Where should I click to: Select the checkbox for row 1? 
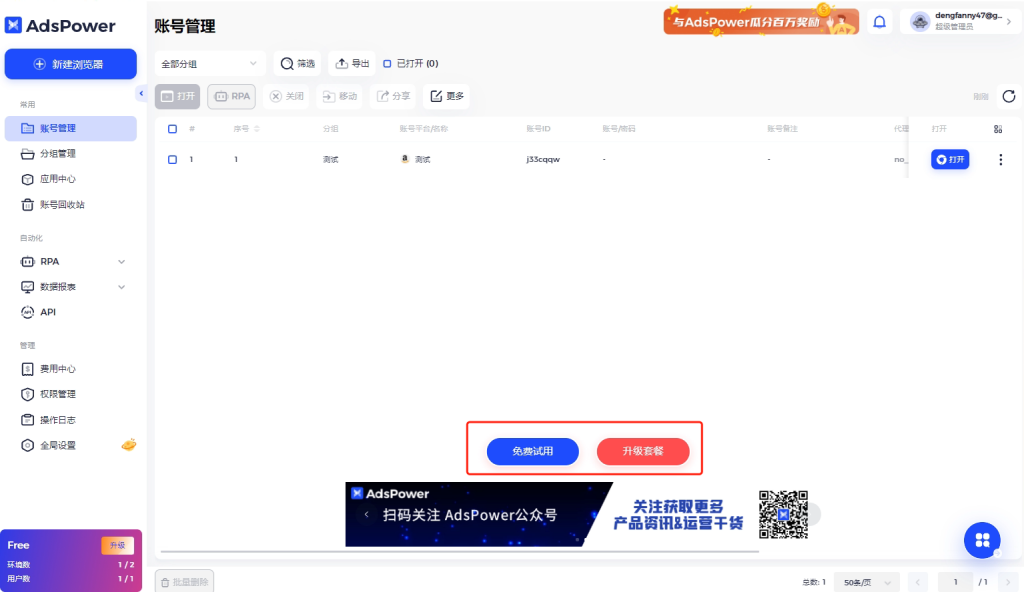click(172, 160)
